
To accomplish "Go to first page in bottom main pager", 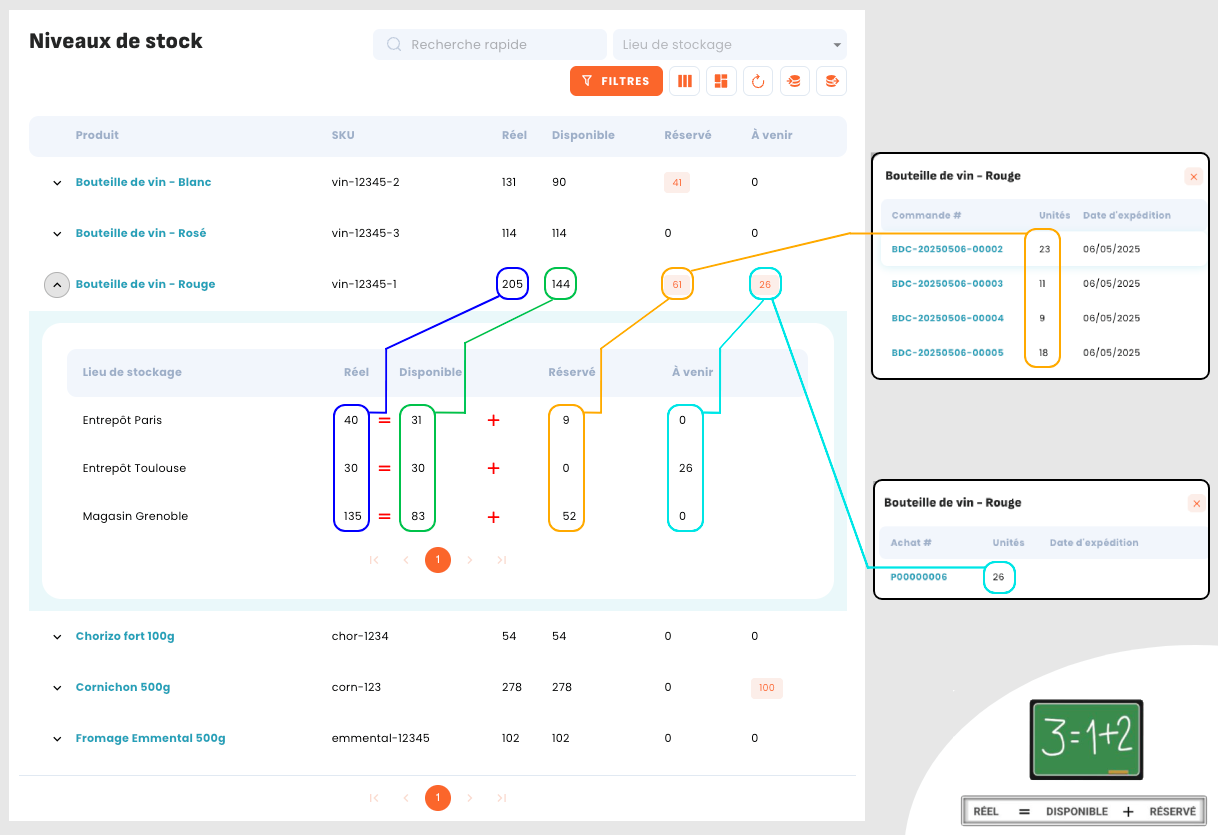I will 374,798.
